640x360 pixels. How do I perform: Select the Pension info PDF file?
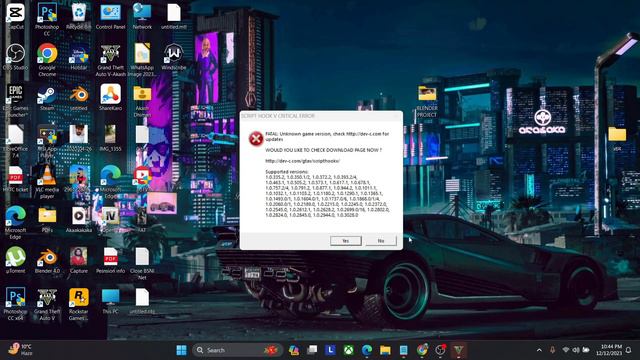pos(110,260)
